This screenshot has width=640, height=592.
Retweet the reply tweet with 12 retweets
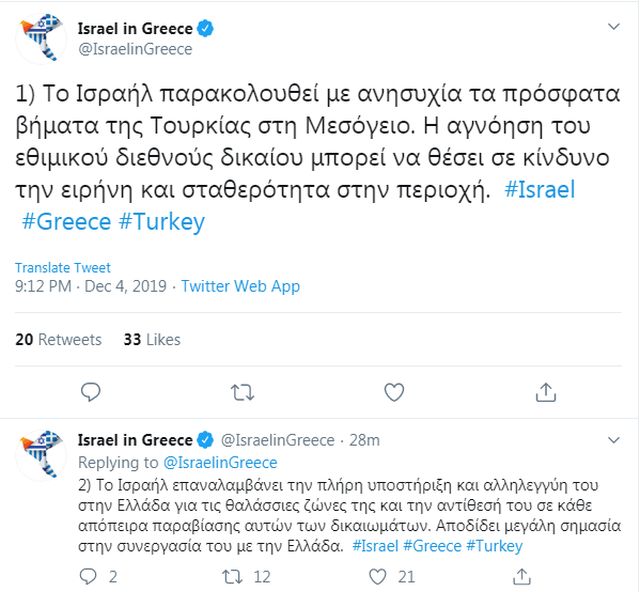231,576
